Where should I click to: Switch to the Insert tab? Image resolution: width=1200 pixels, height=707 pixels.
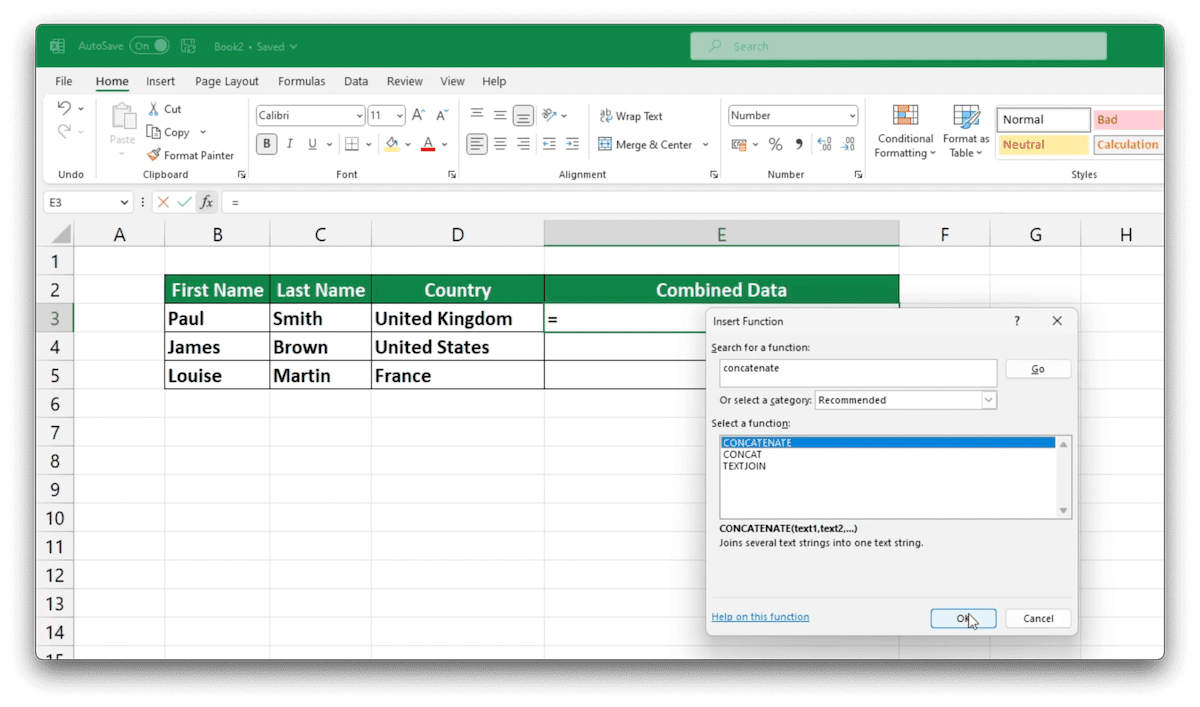(160, 81)
